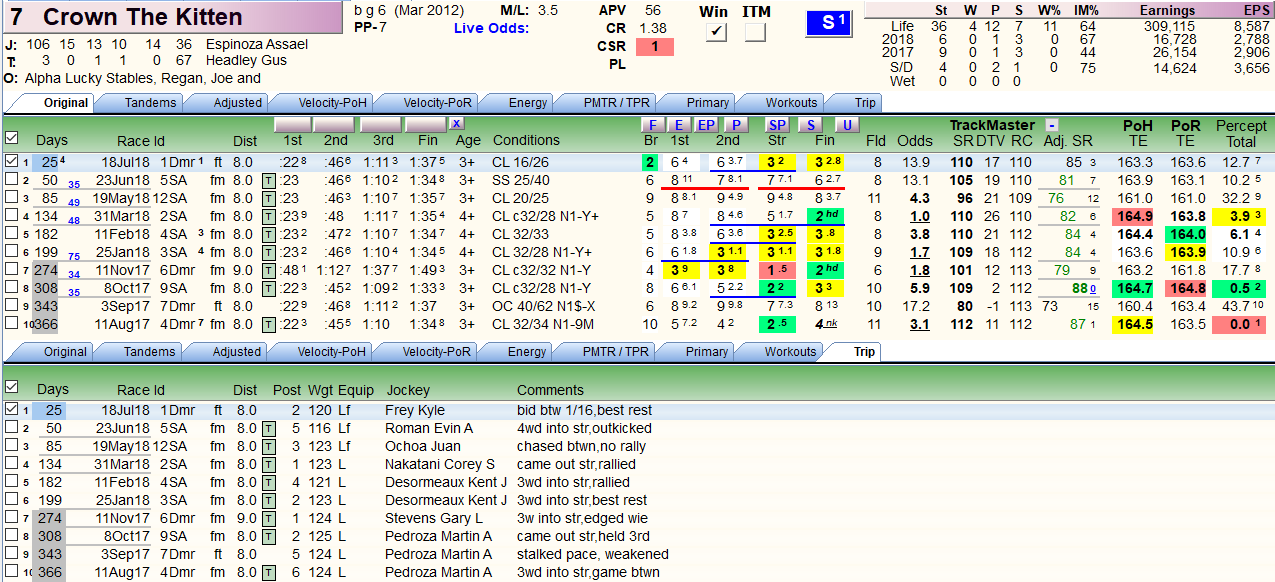
Task: Click the blue 75 link in the Days column
Action: pos(74,257)
